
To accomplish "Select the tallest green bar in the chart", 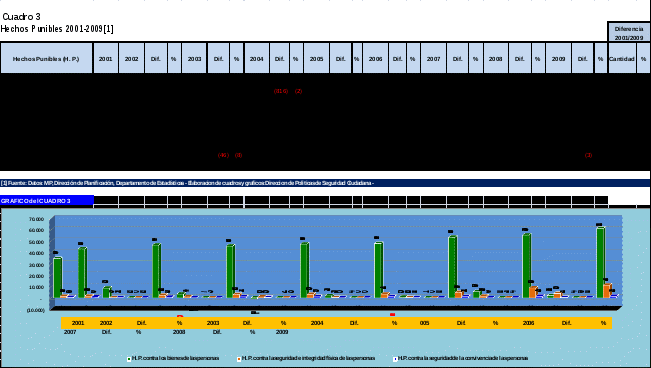I will coord(601,262).
